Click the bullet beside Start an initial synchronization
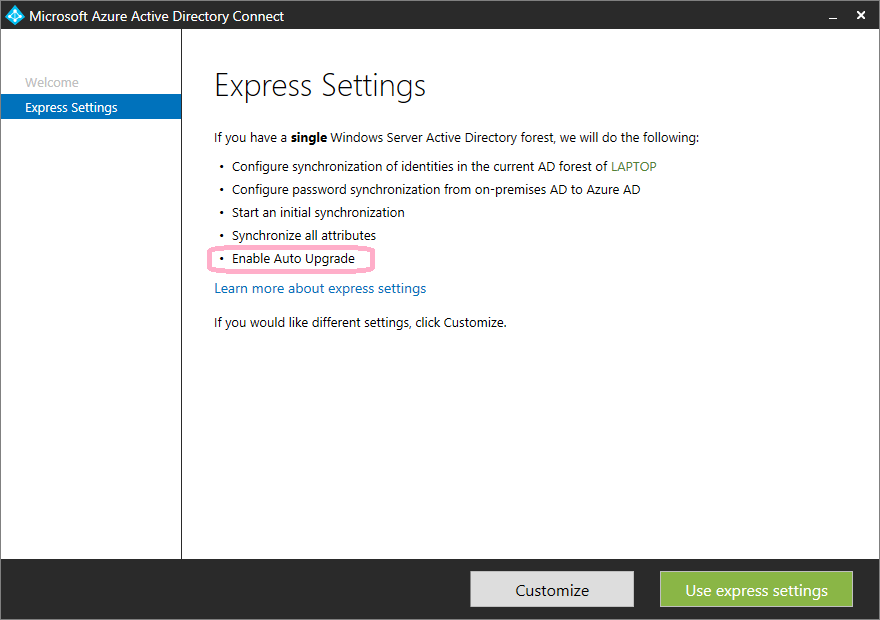 [x=222, y=212]
